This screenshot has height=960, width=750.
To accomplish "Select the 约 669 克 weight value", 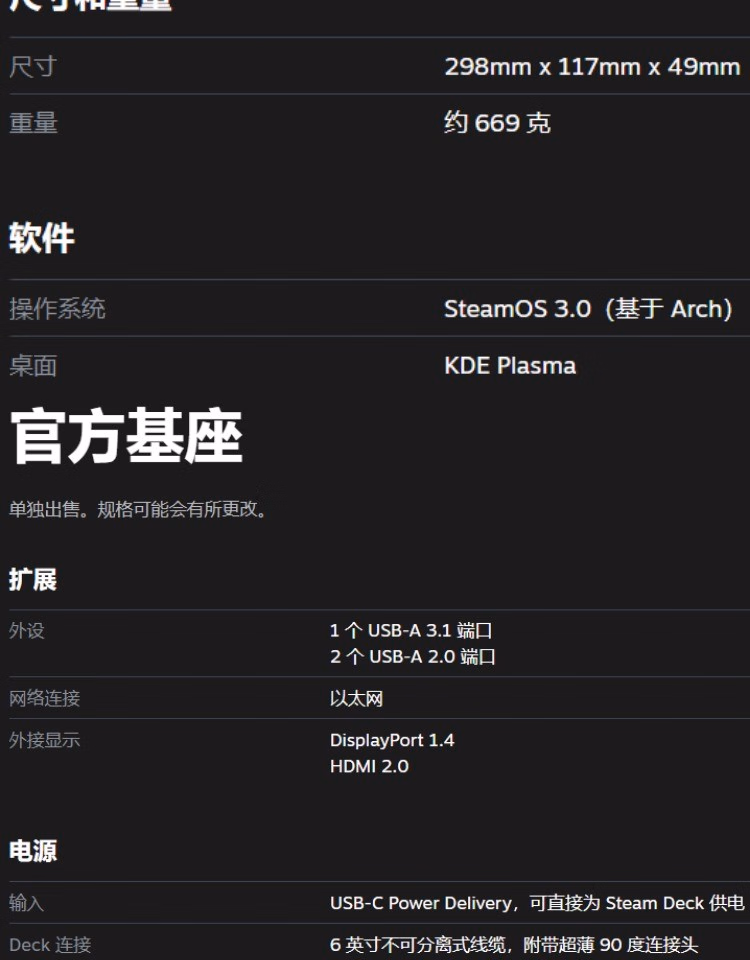I will [497, 123].
